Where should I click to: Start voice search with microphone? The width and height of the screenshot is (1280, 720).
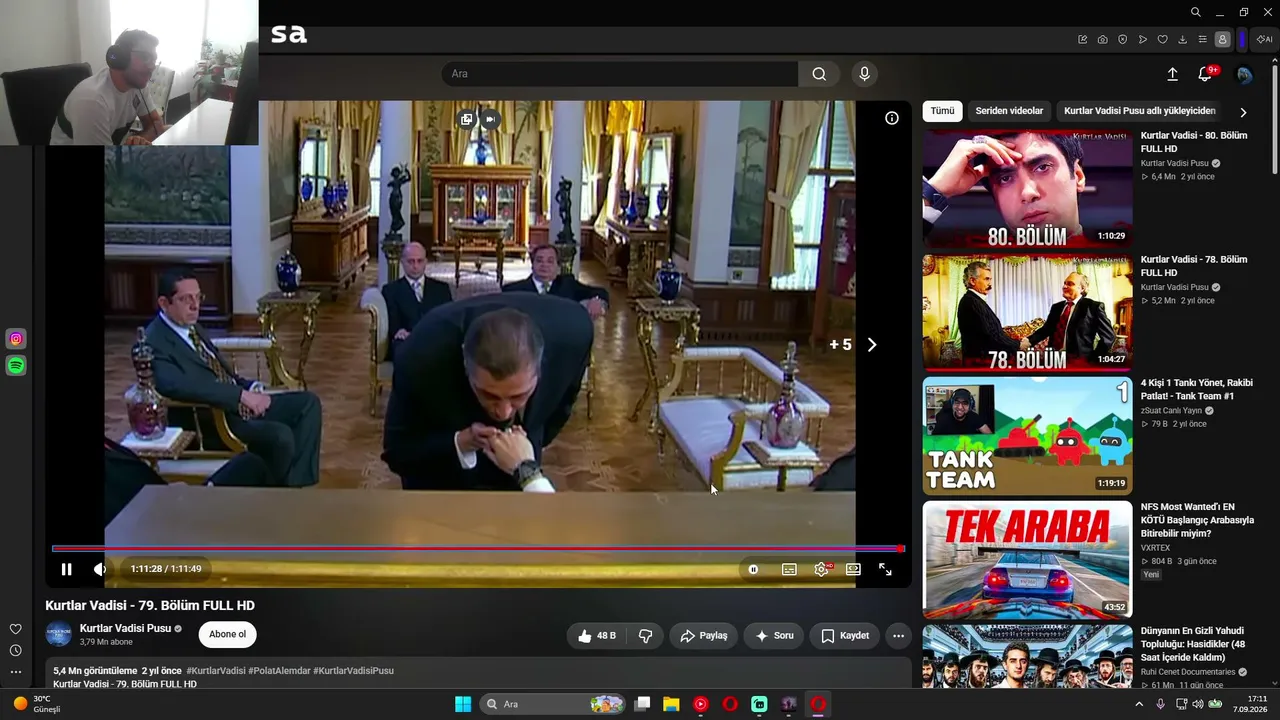[865, 74]
